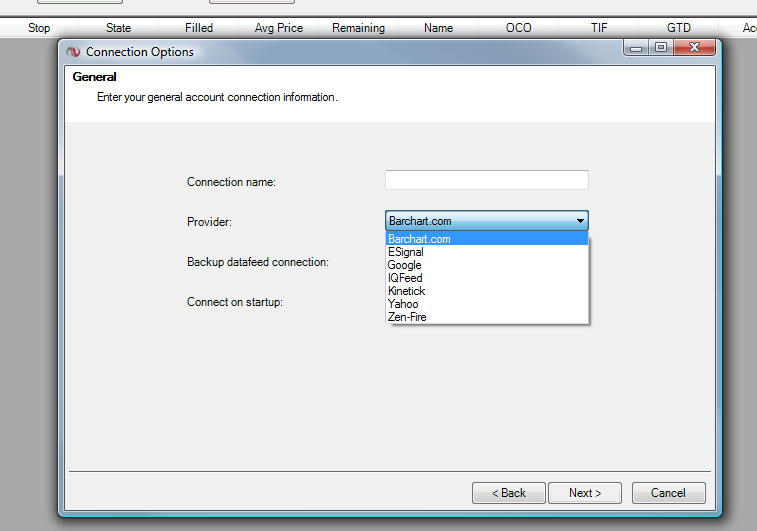Image resolution: width=757 pixels, height=531 pixels.
Task: Click the OCO column header
Action: 519,28
